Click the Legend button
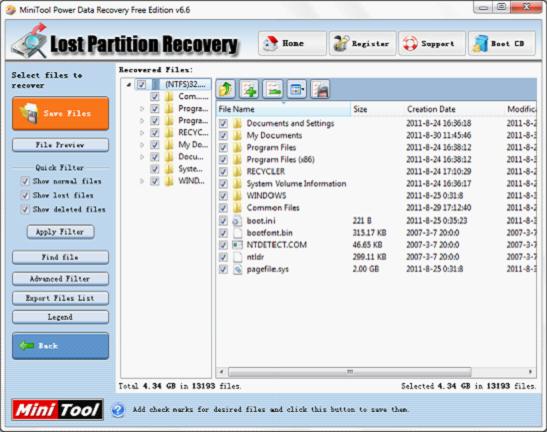547x432 pixels. [60, 317]
